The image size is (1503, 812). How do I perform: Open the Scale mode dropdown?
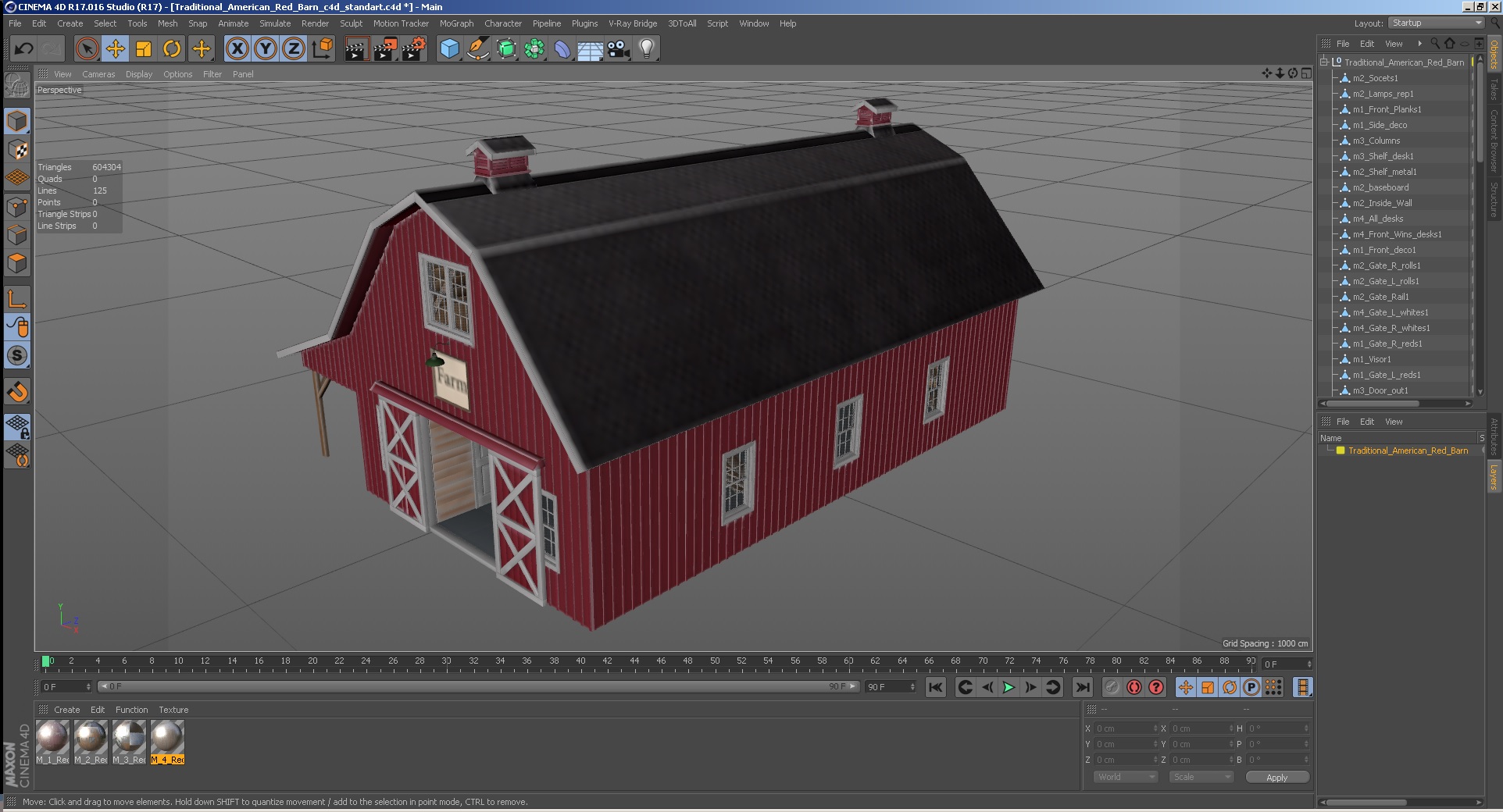tap(1201, 777)
